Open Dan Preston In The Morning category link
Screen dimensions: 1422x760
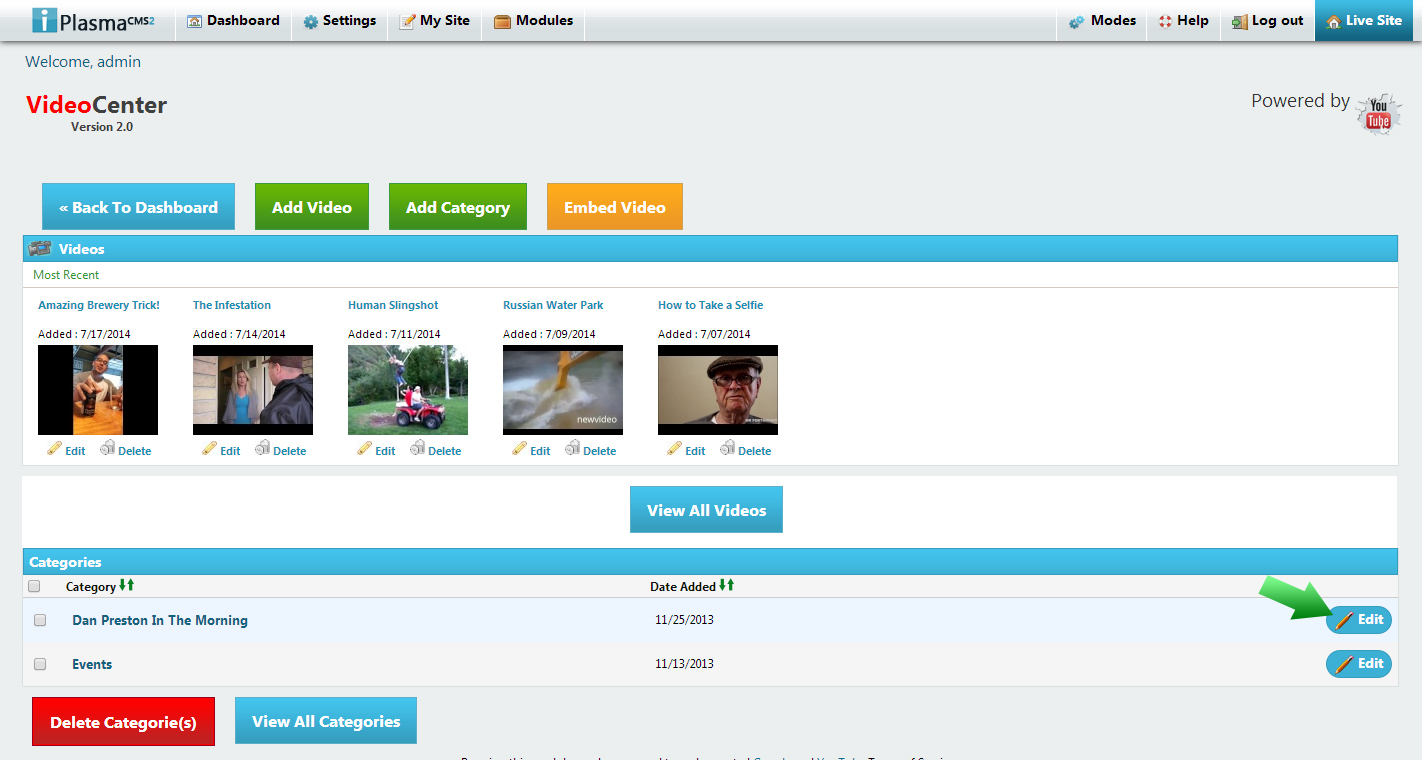160,620
